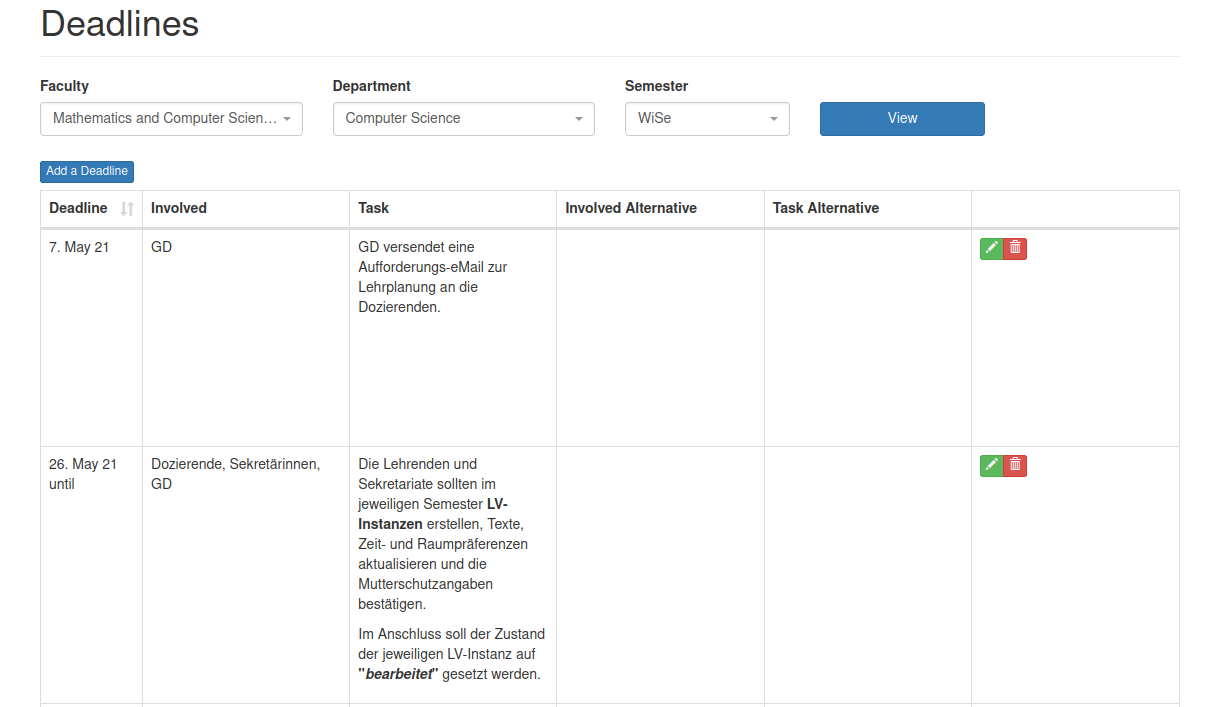Delete the 26. May 21 deadline
This screenshot has height=707, width=1220.
coord(1015,466)
